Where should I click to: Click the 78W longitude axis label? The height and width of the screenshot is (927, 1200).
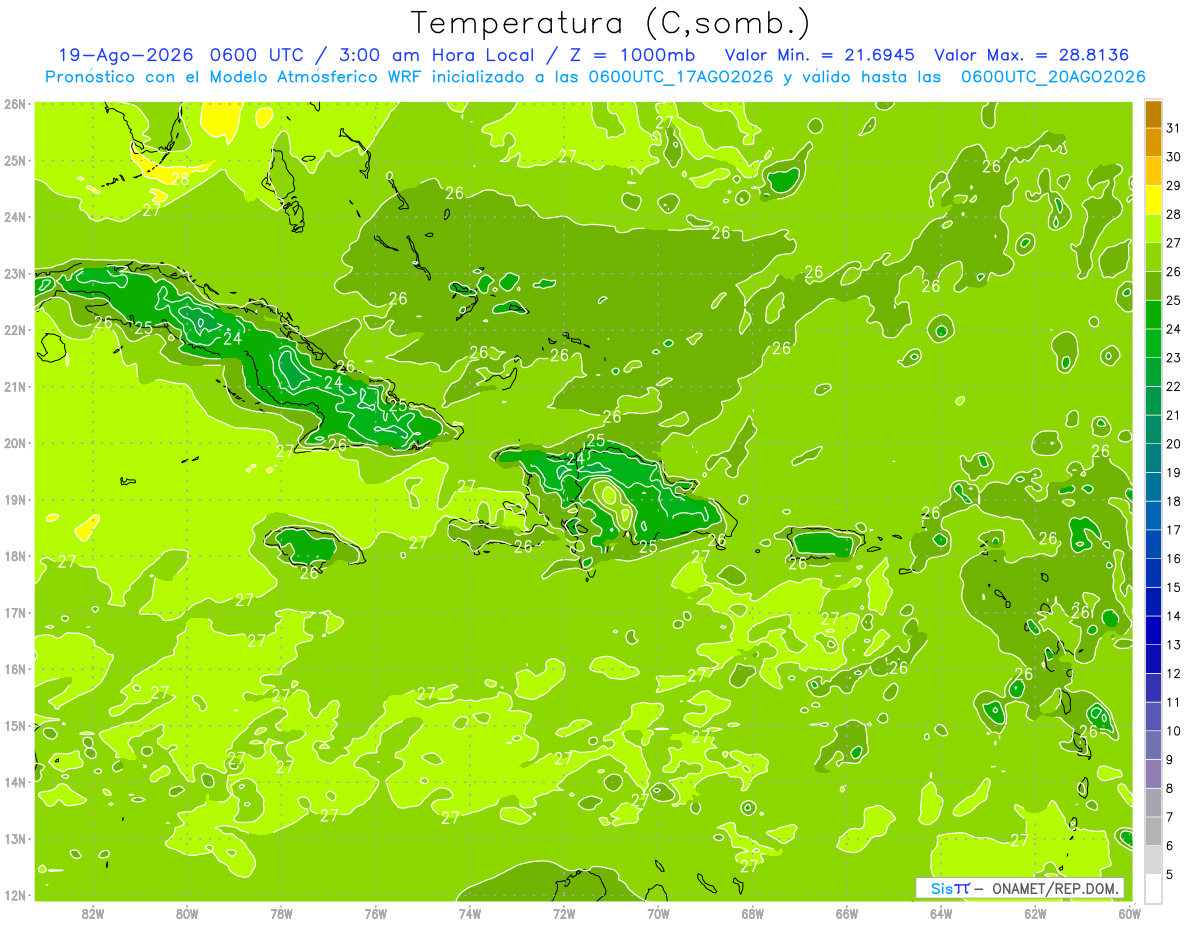pos(281,913)
